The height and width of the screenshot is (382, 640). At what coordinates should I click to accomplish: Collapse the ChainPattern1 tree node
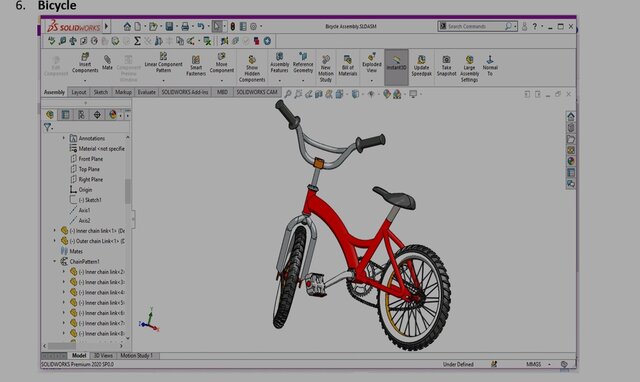[55, 261]
